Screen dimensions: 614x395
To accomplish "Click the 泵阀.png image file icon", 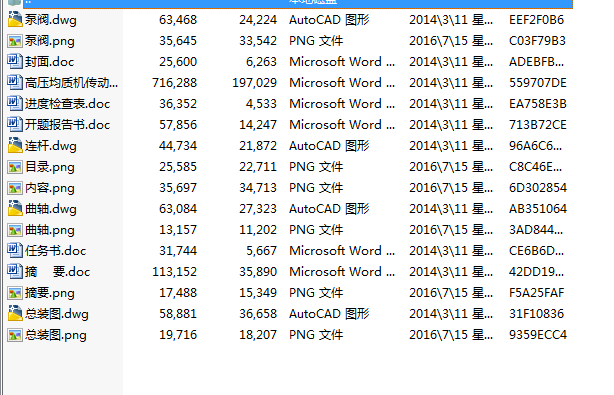I will coord(15,41).
